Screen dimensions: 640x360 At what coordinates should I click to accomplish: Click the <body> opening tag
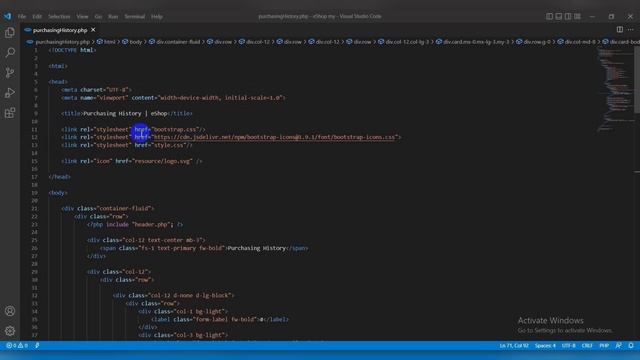(x=58, y=193)
